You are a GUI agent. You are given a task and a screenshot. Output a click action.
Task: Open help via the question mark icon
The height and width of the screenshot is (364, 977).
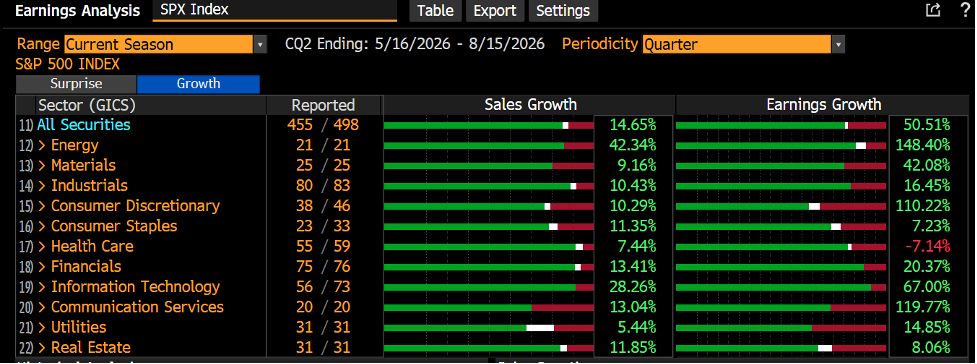pyautogui.click(x=965, y=10)
